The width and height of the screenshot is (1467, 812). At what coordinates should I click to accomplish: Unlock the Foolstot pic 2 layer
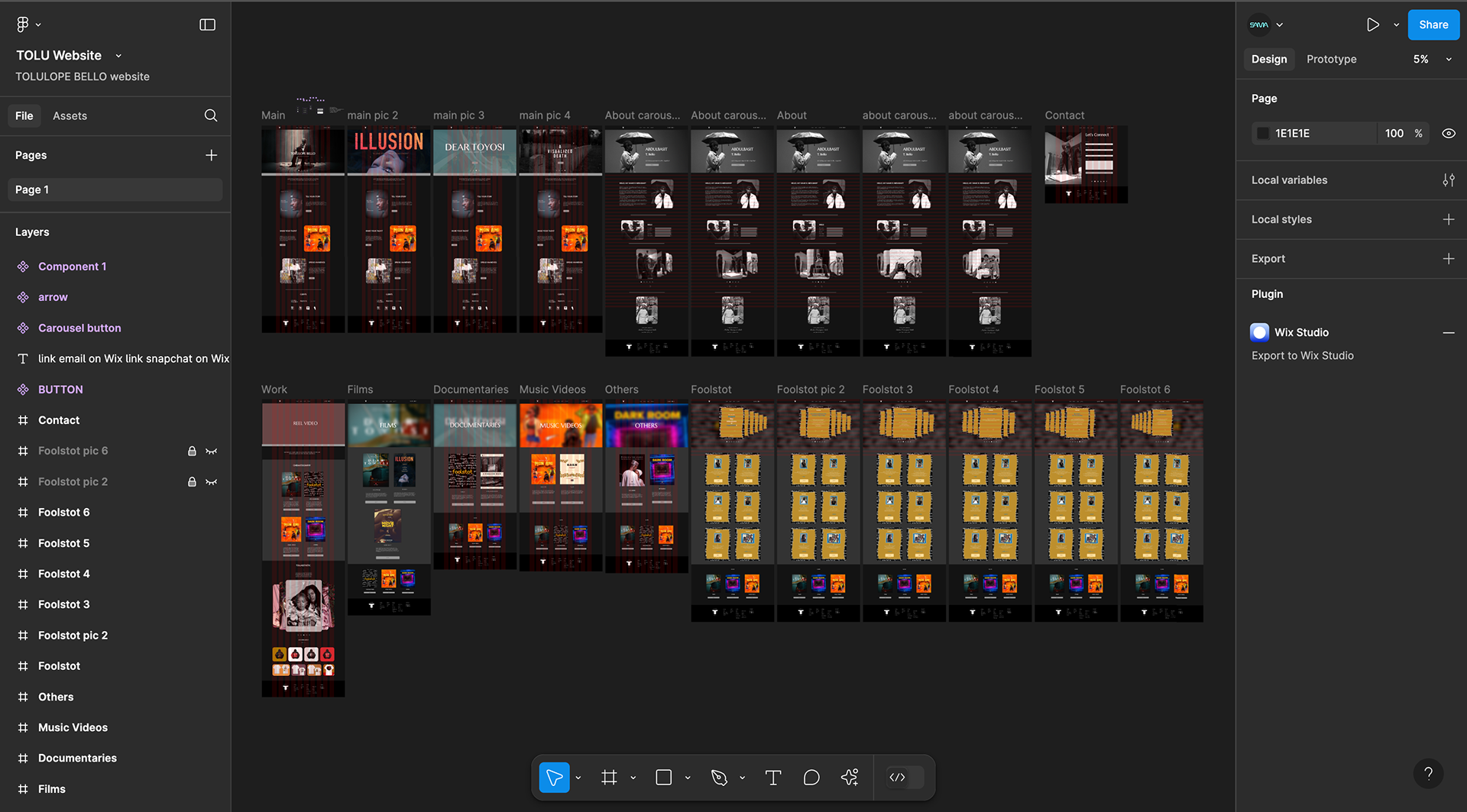[x=192, y=481]
